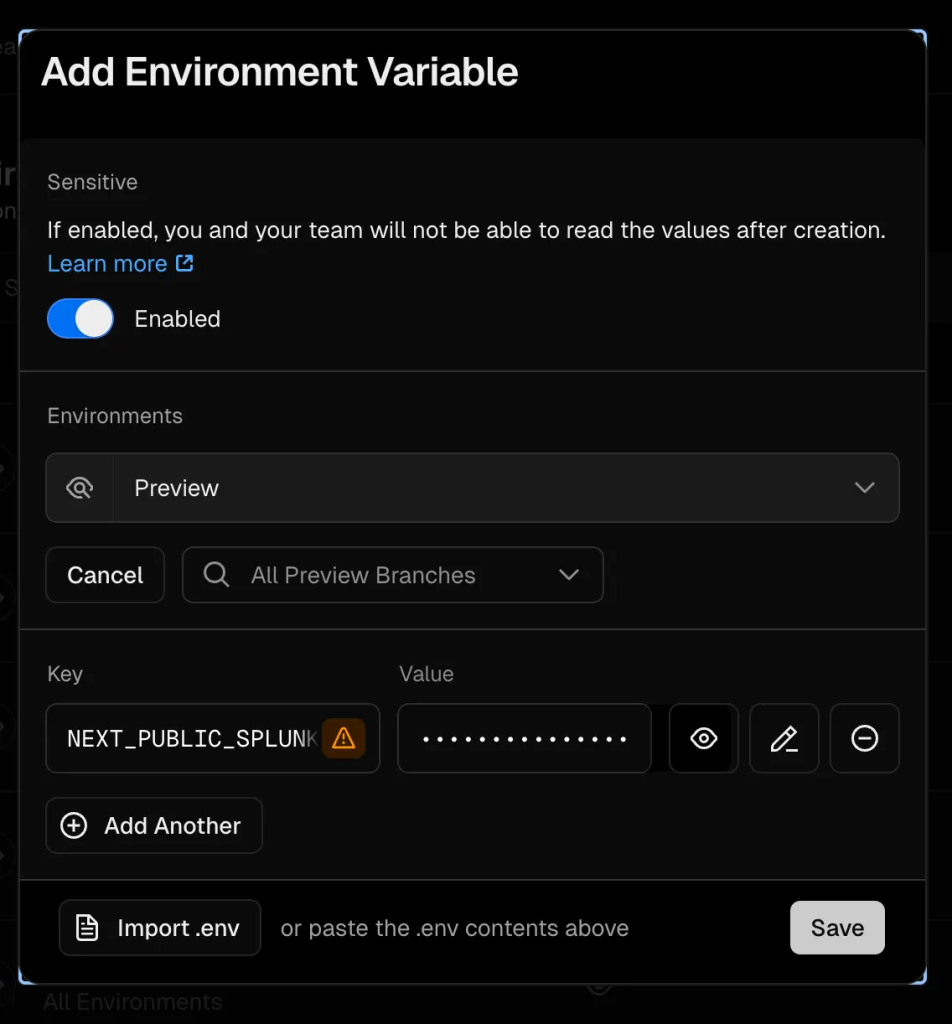Open the Learn more link
Viewport: 952px width, 1024px height.
point(107,264)
